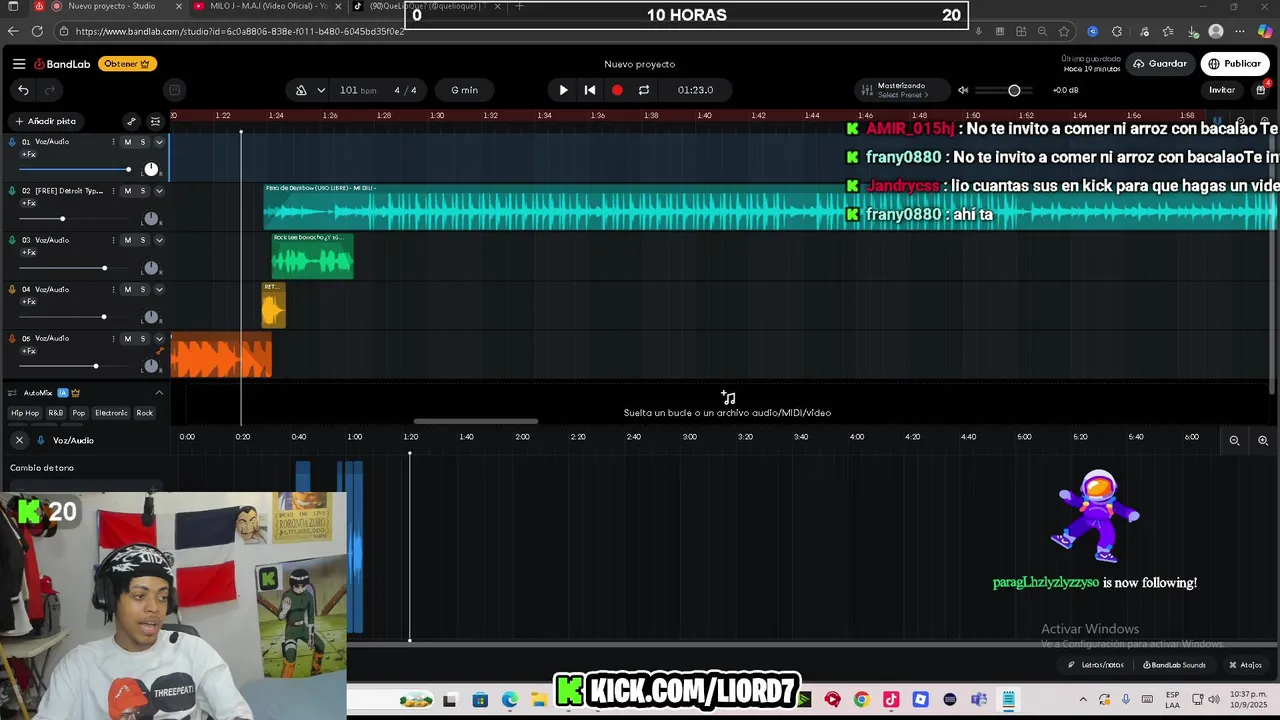
Task: Solo track 05 Voz/Audio
Action: tap(142, 339)
